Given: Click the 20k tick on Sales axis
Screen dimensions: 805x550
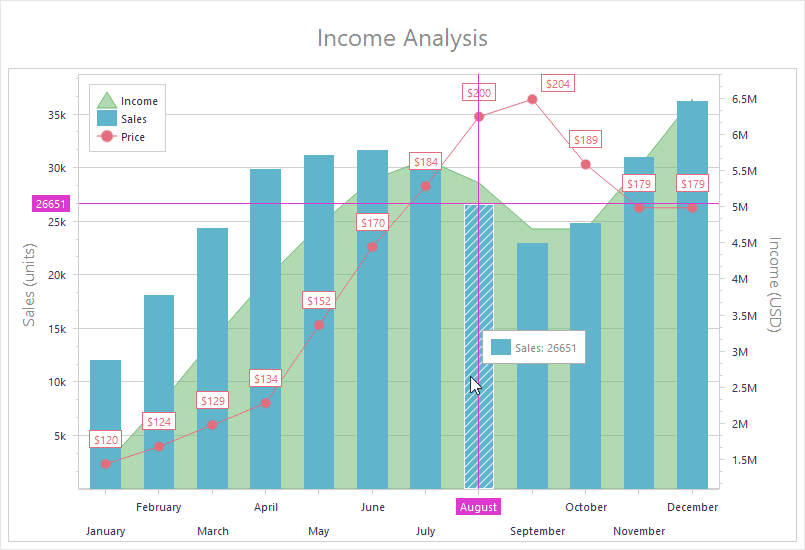Looking at the screenshot, I should 57,275.
